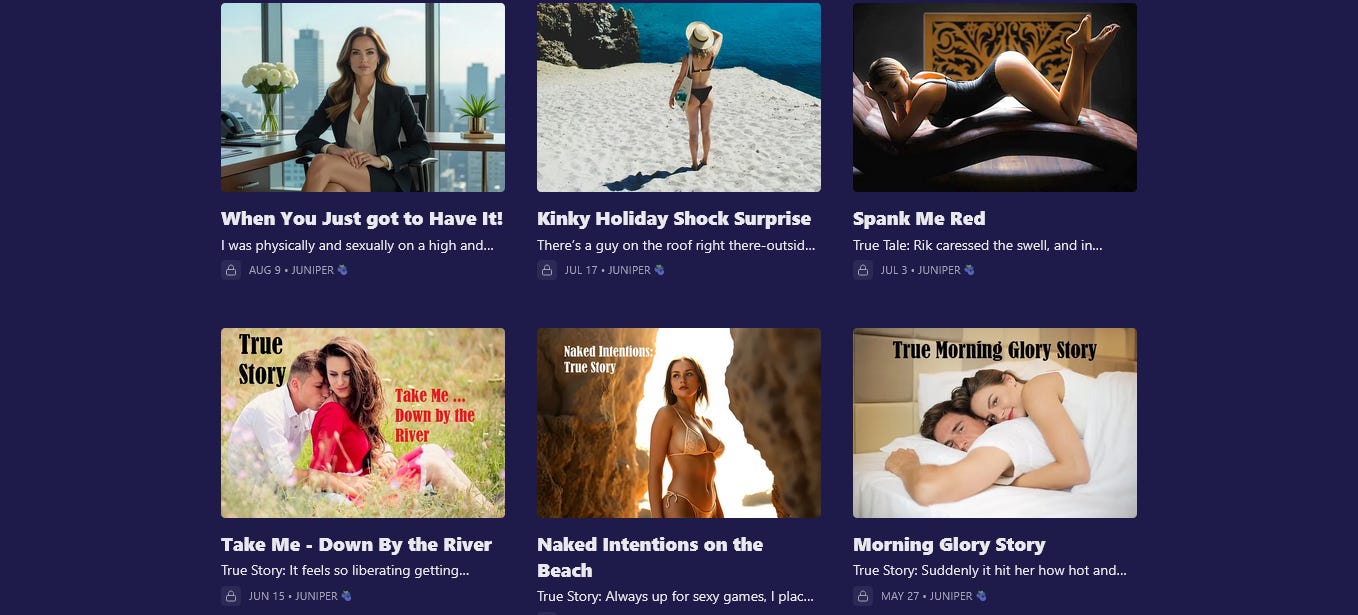Open 'Take Me - Down By the River' title
The height and width of the screenshot is (615, 1358).
356,545
